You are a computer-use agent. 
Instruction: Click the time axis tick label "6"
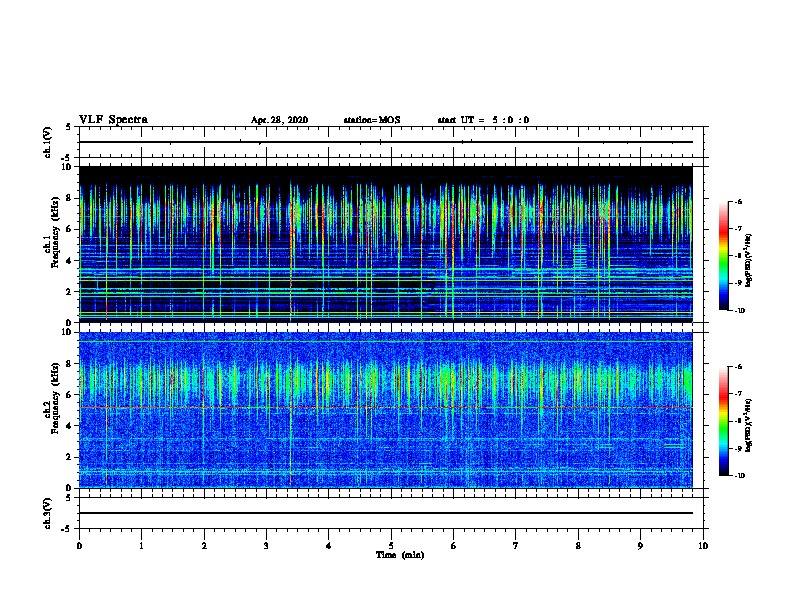(453, 546)
